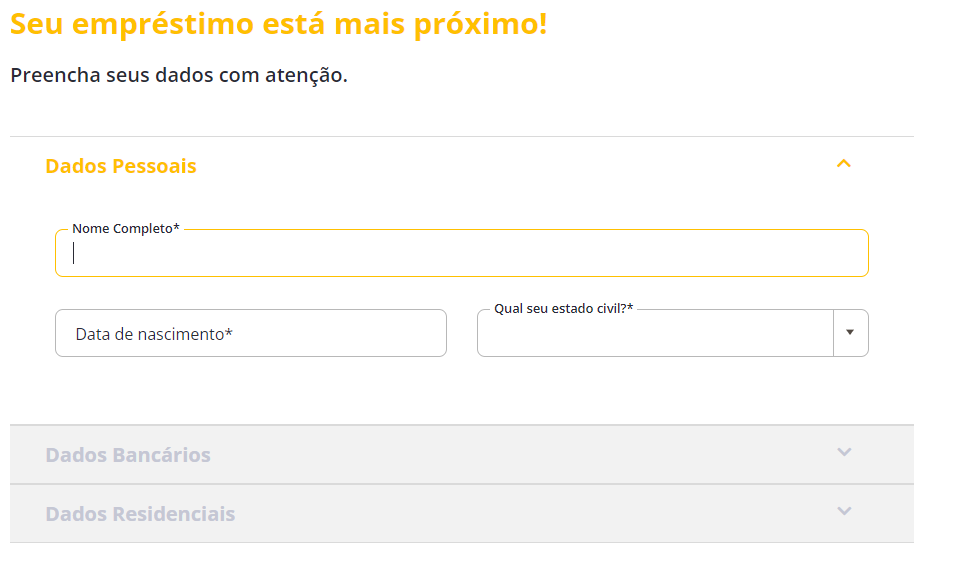Viewport: 956px width, 571px height.
Task: Expand the Dados Residenciais accordion section
Action: [x=460, y=514]
